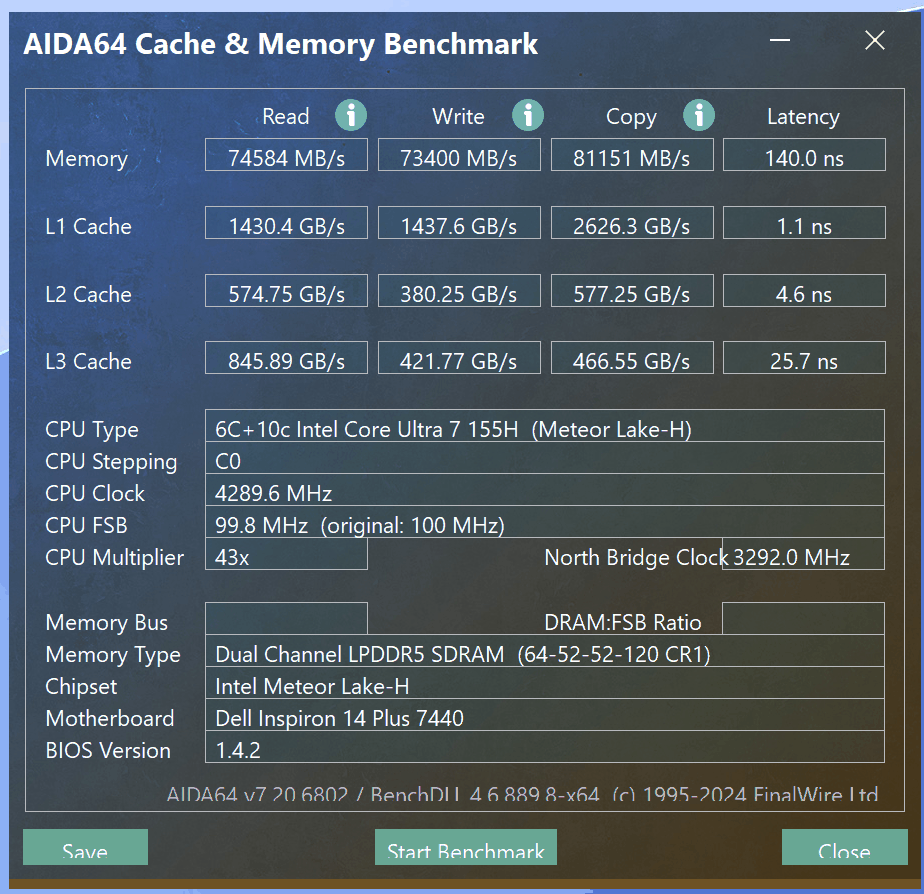Select the Memory Write result field
The image size is (924, 894).
tap(459, 156)
